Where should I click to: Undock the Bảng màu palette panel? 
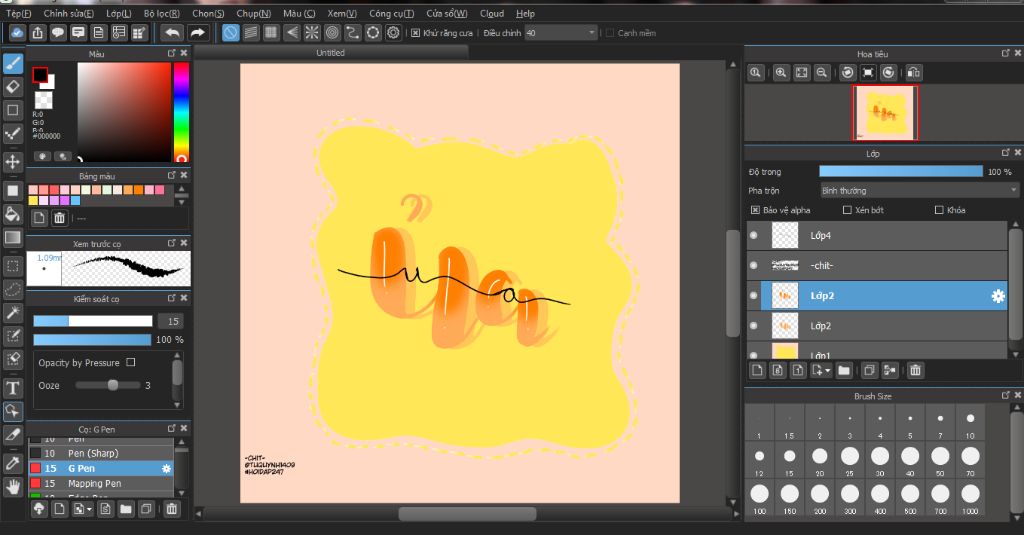(171, 175)
